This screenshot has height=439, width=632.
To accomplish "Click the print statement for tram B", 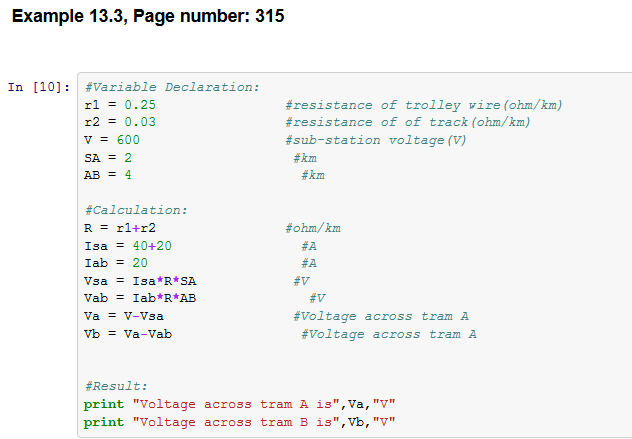I will [x=240, y=422].
